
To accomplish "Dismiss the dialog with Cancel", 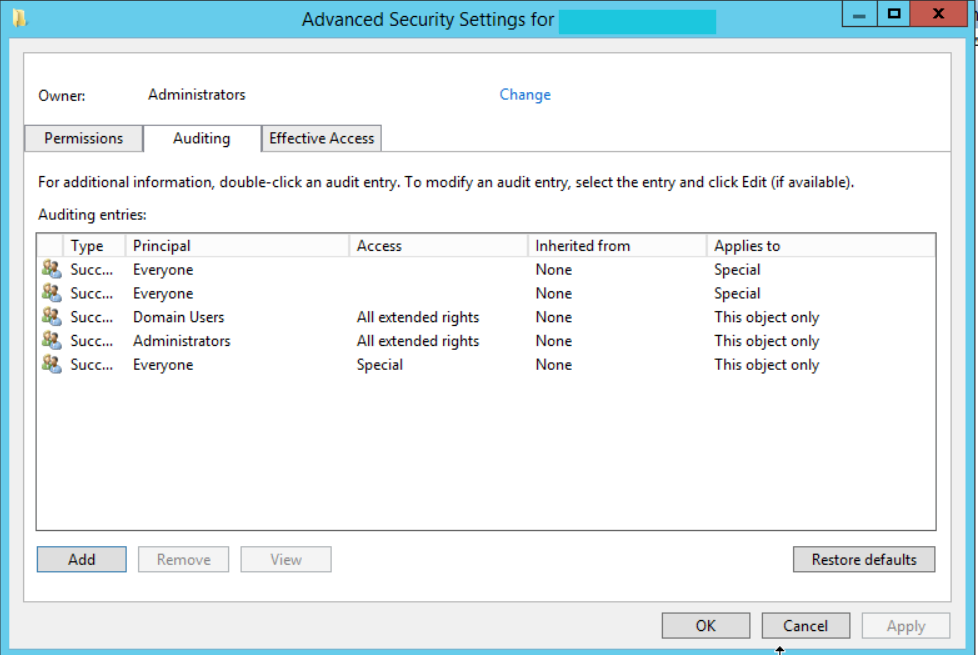I will point(805,625).
